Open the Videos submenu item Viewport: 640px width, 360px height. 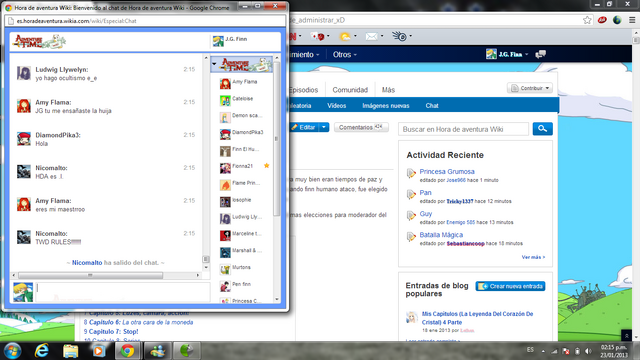pyautogui.click(x=337, y=106)
